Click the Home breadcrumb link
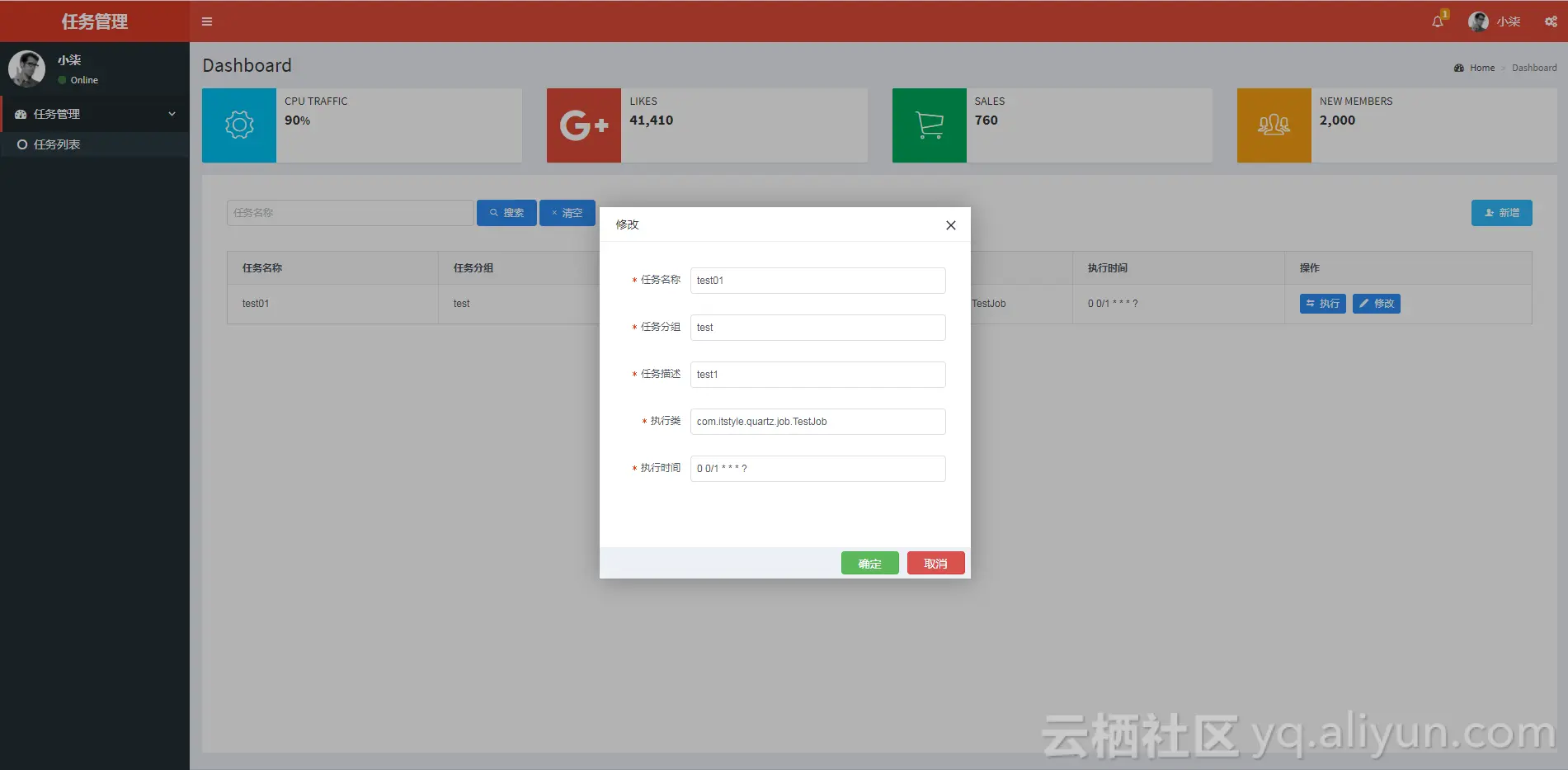This screenshot has width=1568, height=770. 1481,68
